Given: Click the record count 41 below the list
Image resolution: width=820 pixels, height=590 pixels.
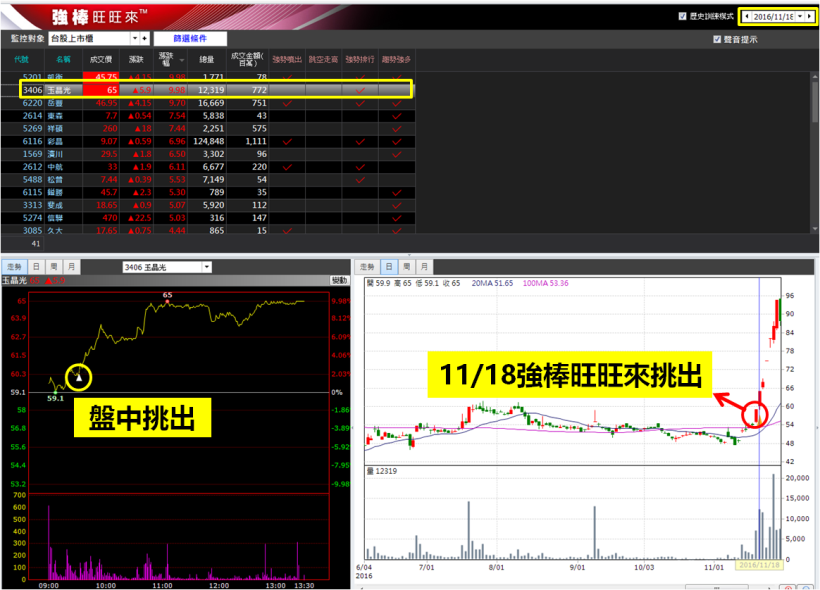Looking at the screenshot, I should [x=36, y=243].
